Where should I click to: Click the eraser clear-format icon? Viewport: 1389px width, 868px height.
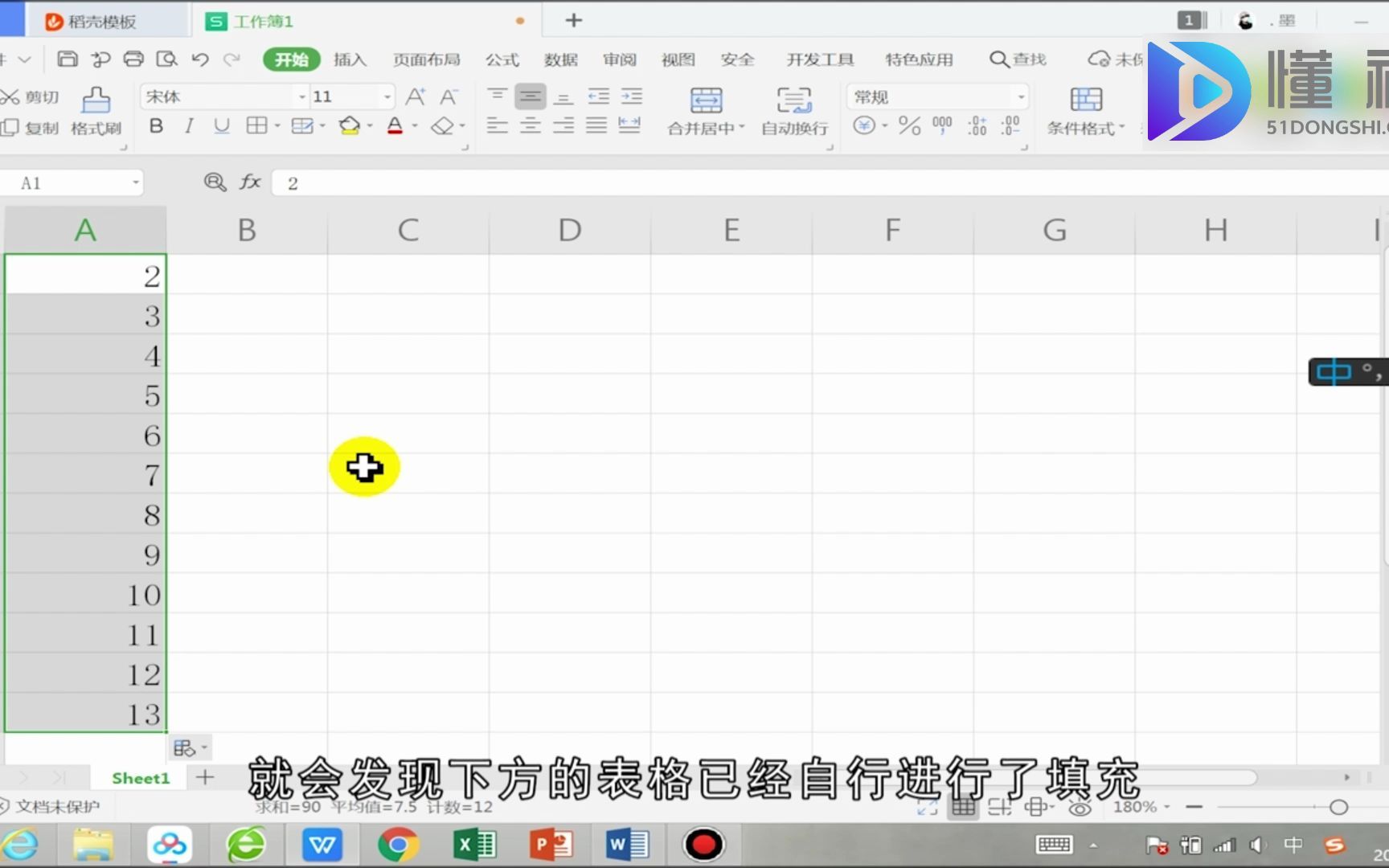point(442,126)
